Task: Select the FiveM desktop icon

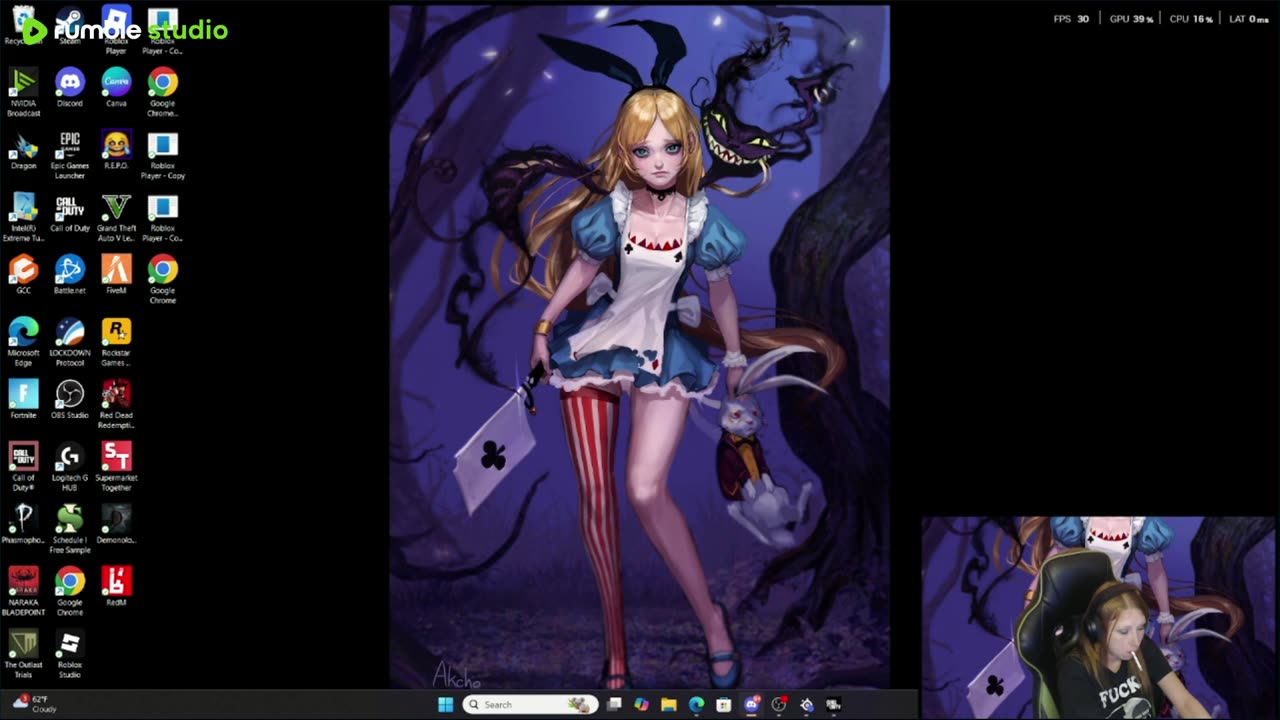Action: point(116,275)
